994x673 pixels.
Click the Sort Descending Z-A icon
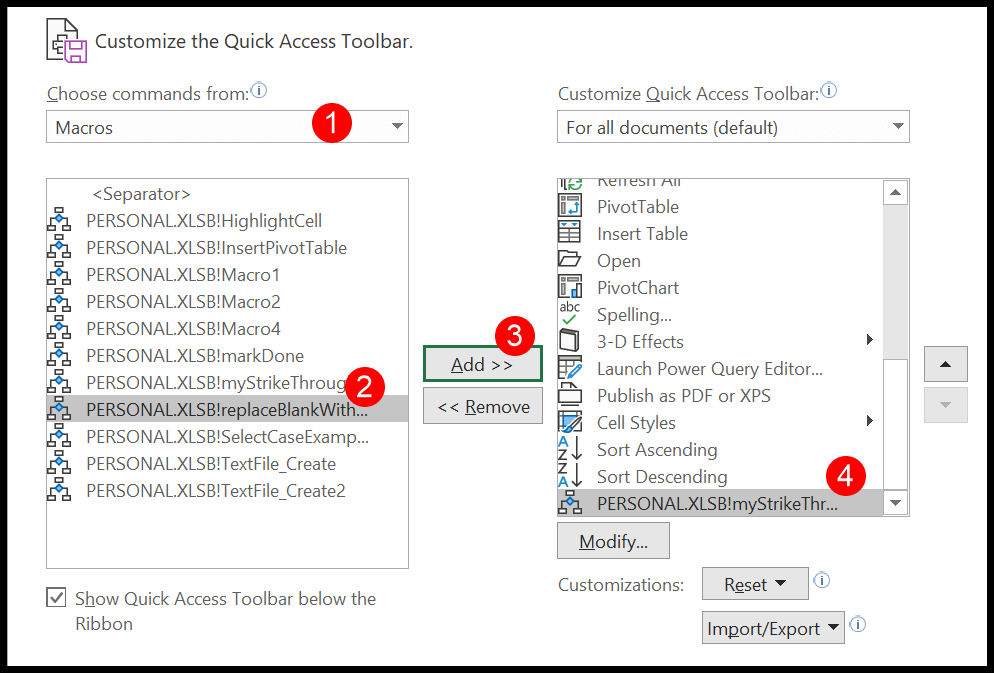[x=569, y=476]
